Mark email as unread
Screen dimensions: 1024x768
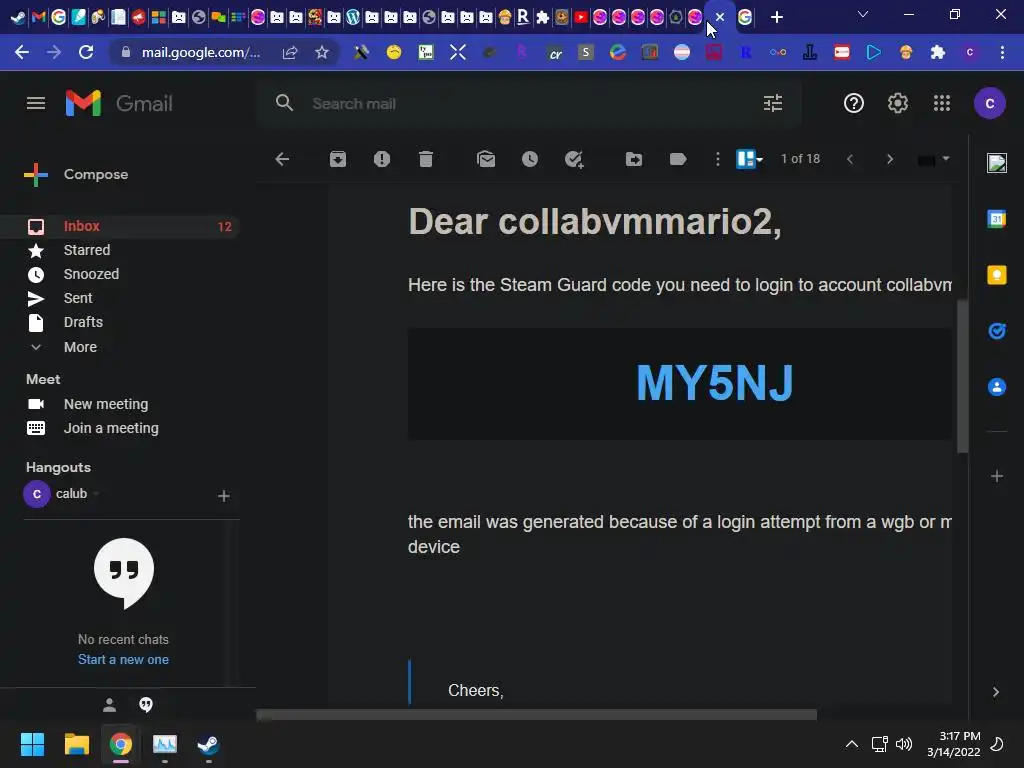[486, 159]
